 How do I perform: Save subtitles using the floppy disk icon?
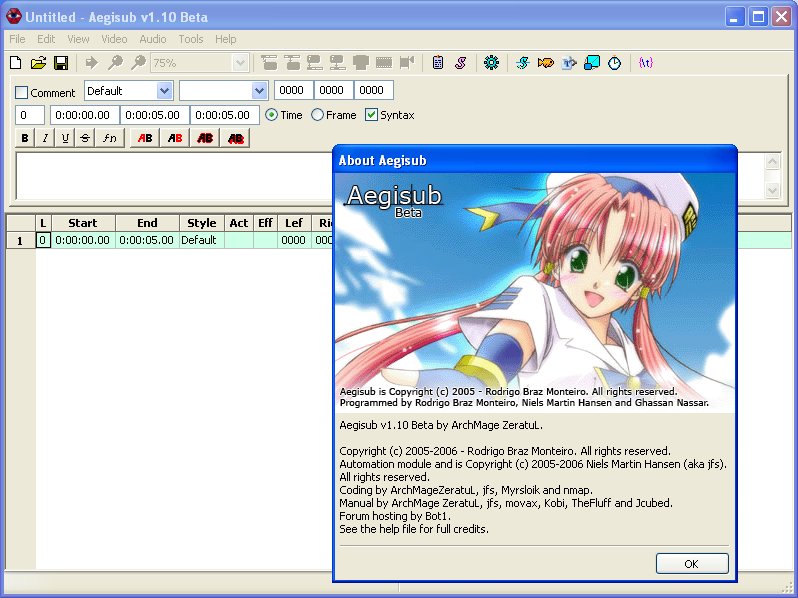click(61, 63)
